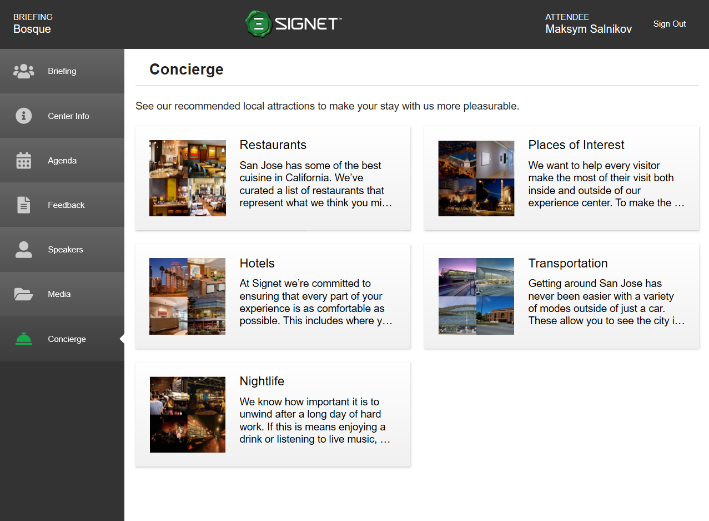
Task: Select the Concierge menu label
Action: coord(67,339)
